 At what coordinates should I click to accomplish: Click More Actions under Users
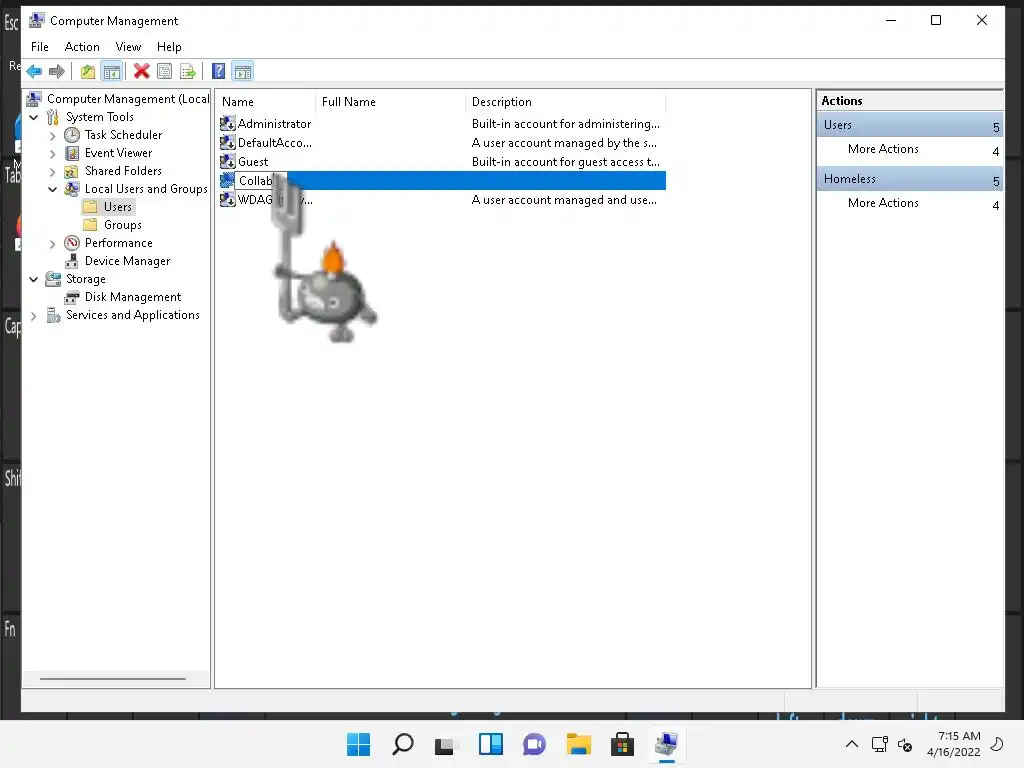pyautogui.click(x=883, y=149)
